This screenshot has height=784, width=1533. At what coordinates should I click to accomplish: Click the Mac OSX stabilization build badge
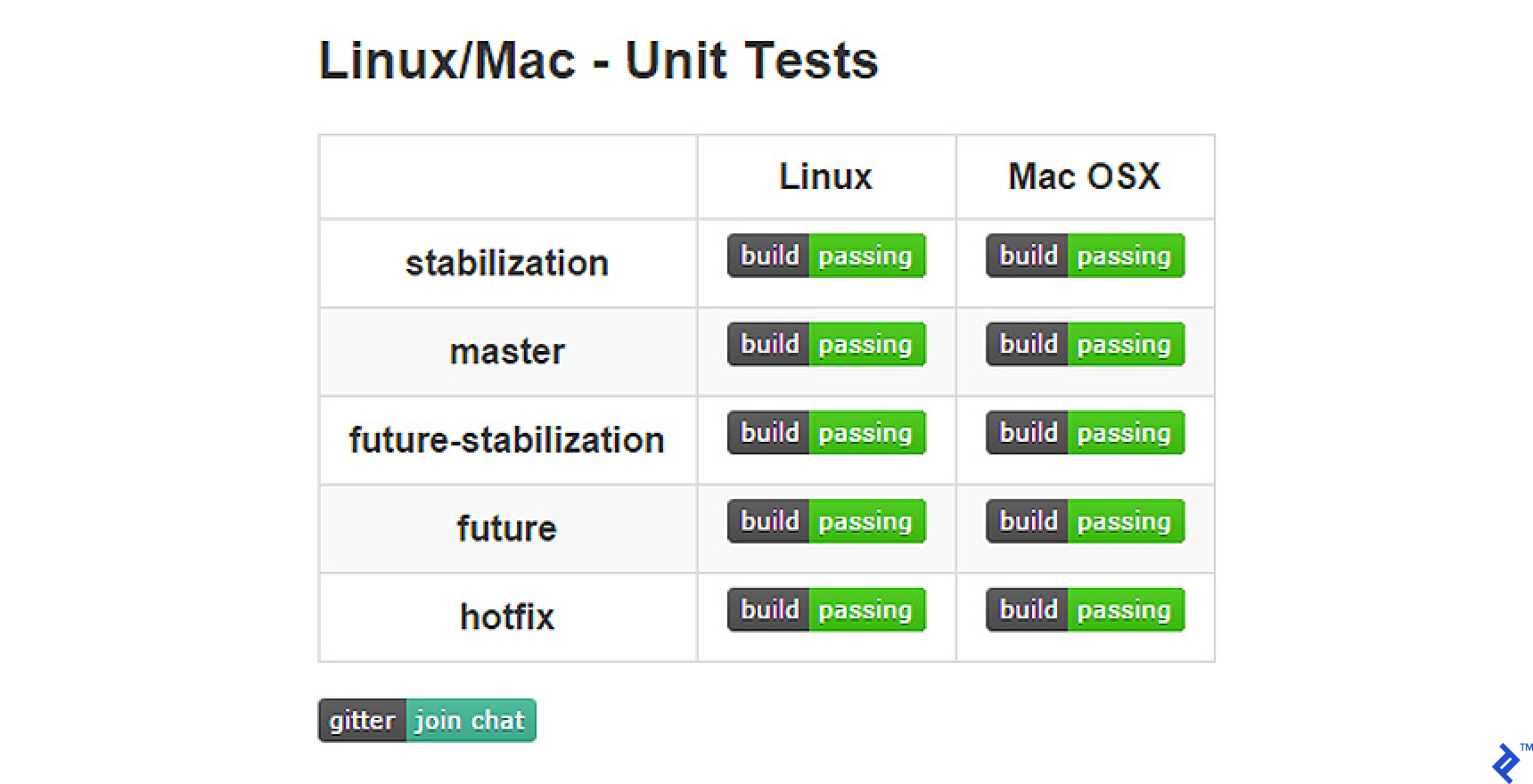pos(1085,256)
